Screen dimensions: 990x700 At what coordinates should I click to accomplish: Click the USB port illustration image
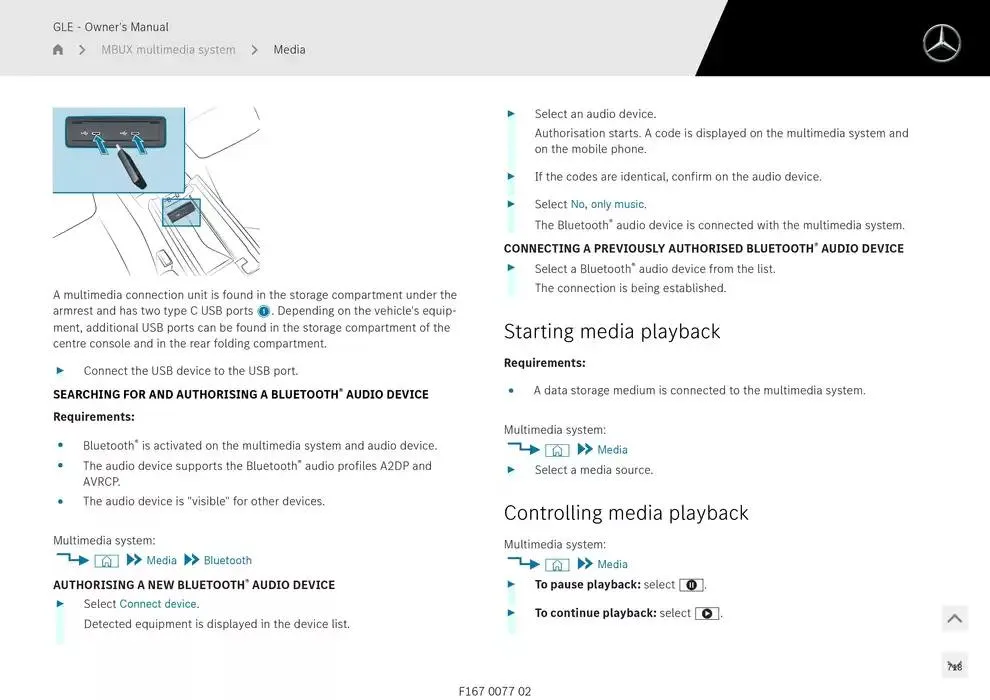(x=156, y=191)
